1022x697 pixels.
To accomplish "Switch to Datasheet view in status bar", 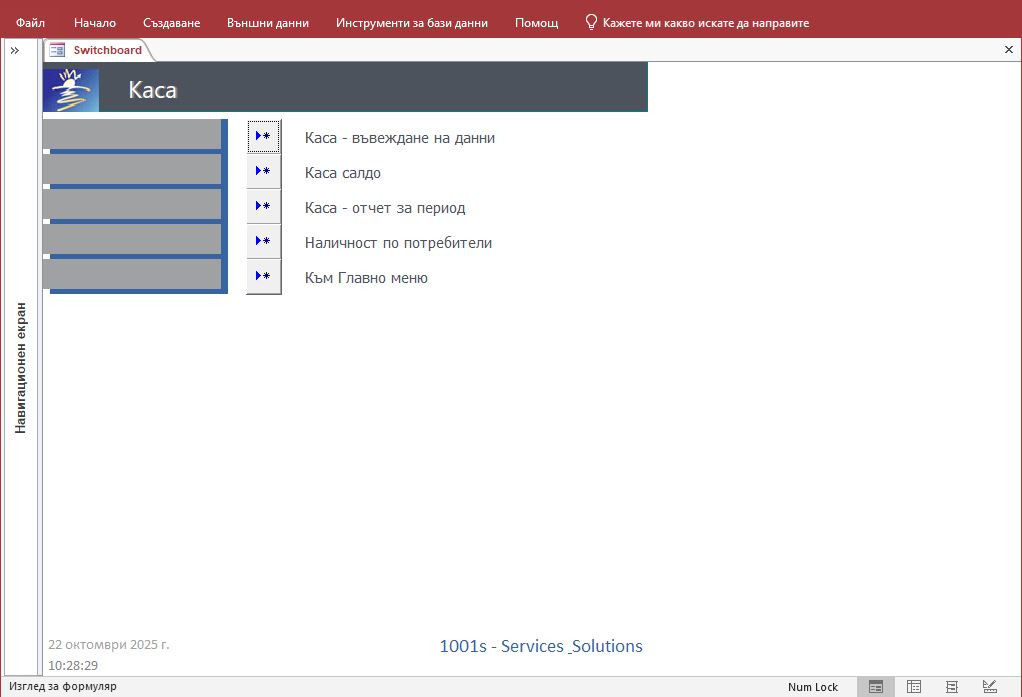I will click(914, 687).
